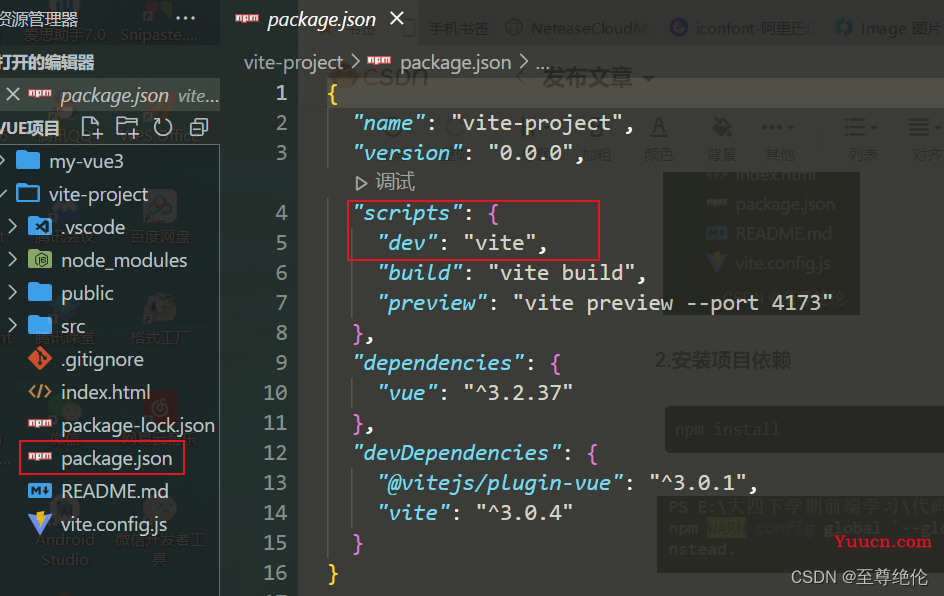Close package.json in open editors list
944x596 pixels.
tap(13, 94)
